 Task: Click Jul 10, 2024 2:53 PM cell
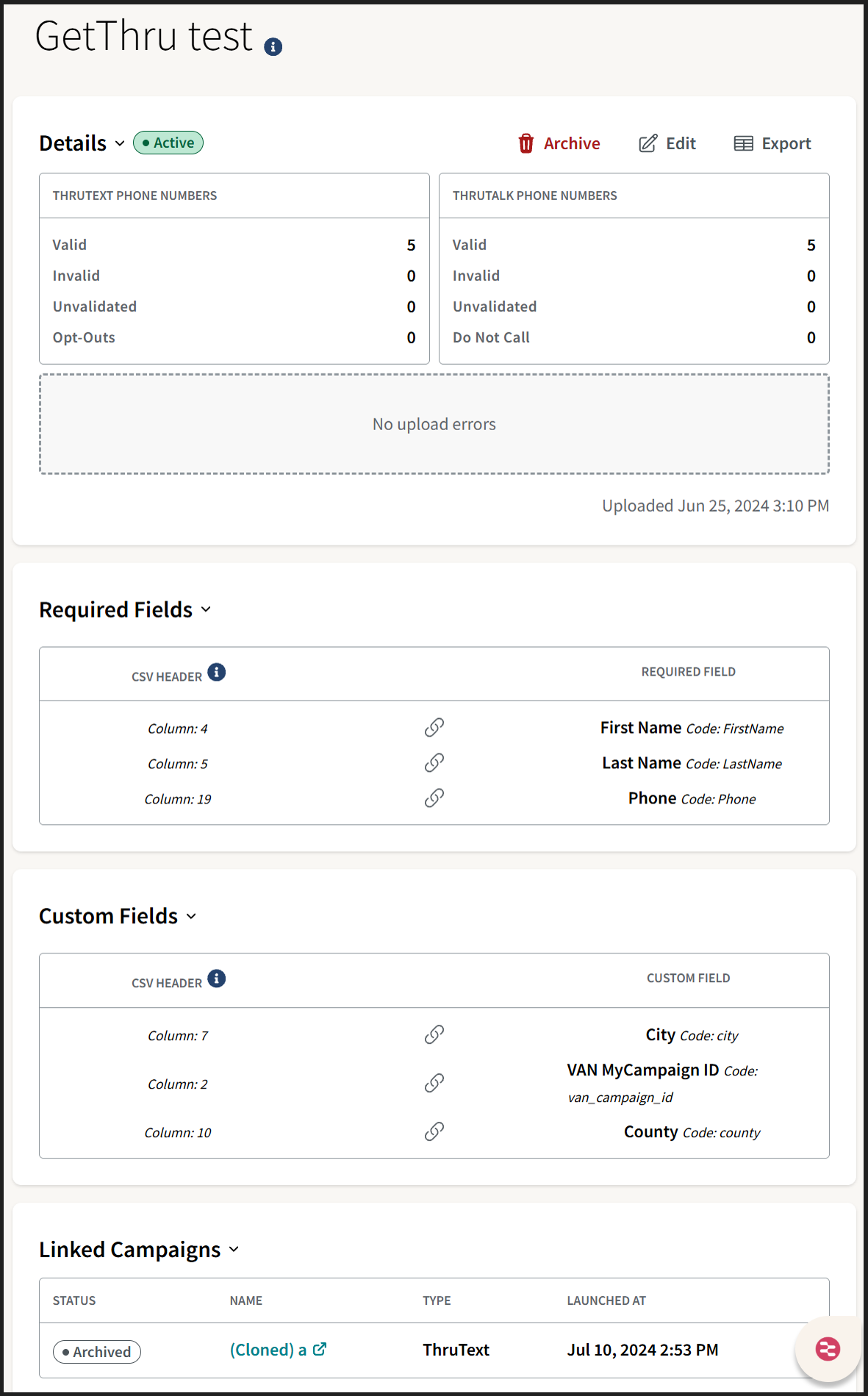[x=642, y=1350]
